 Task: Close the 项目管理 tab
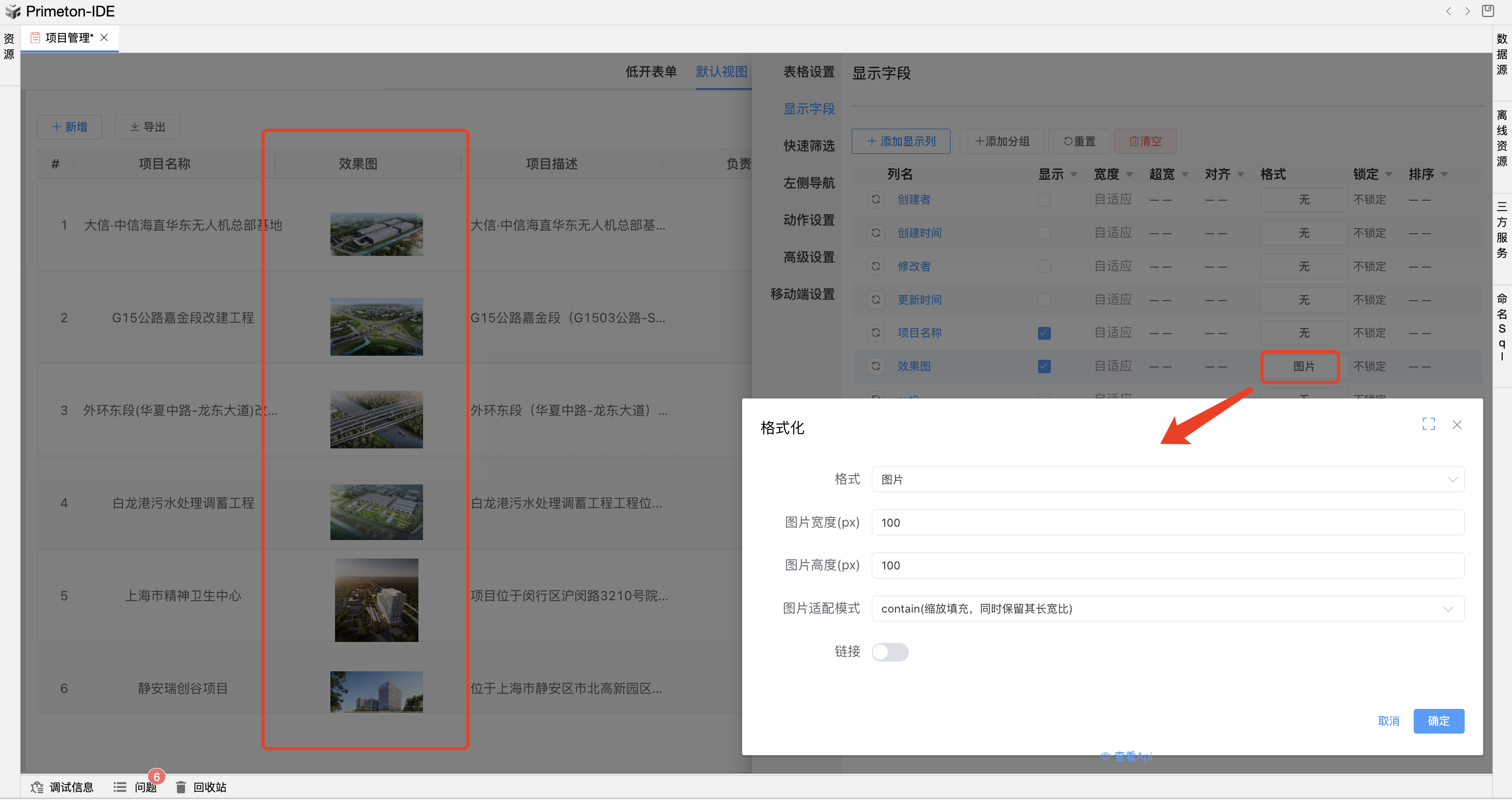(x=104, y=38)
